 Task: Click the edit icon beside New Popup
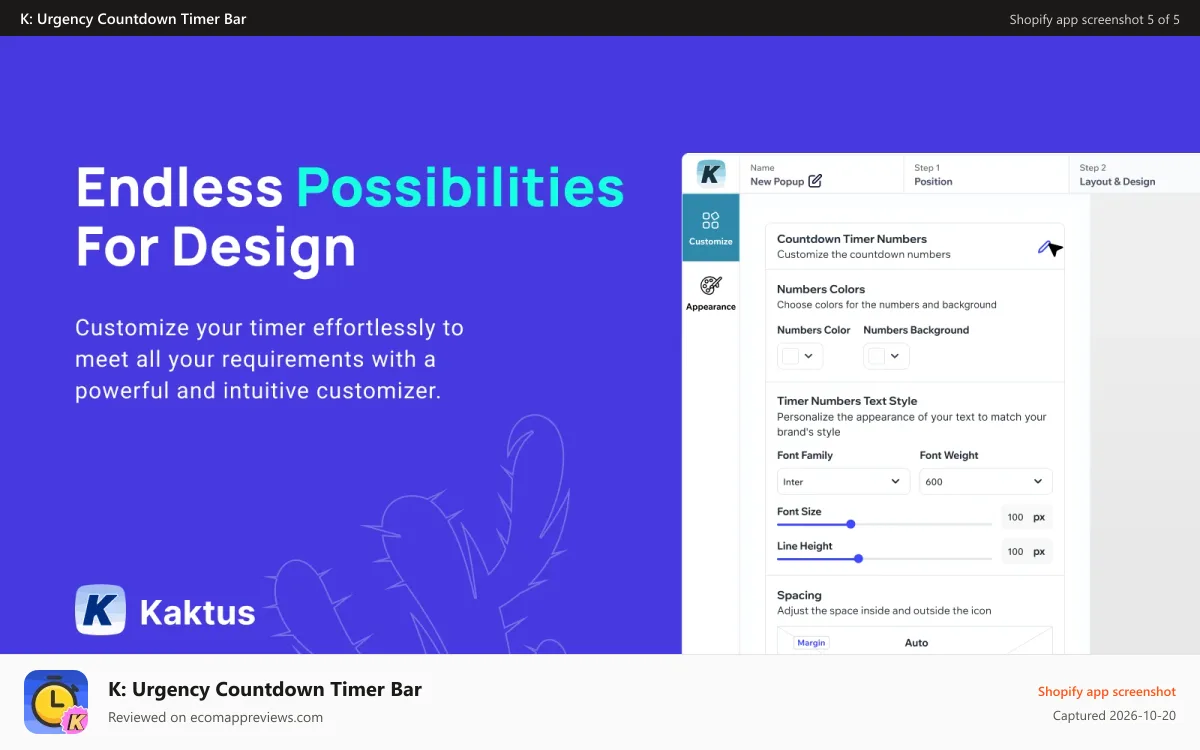click(x=815, y=181)
